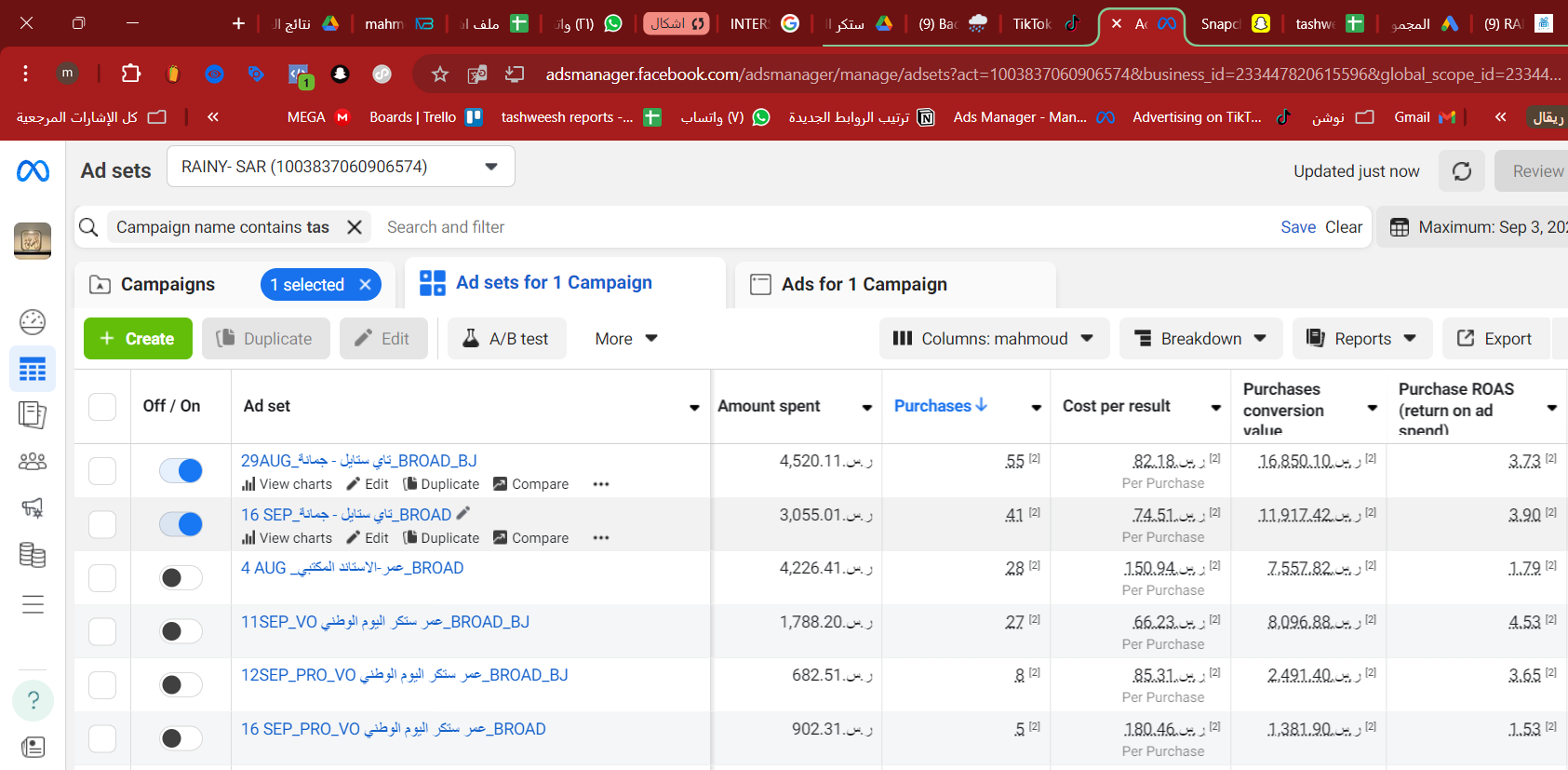The width and height of the screenshot is (1568, 770).
Task: Edit pencil icon next to 16 SEP BROAD ad set name
Action: pos(463,513)
